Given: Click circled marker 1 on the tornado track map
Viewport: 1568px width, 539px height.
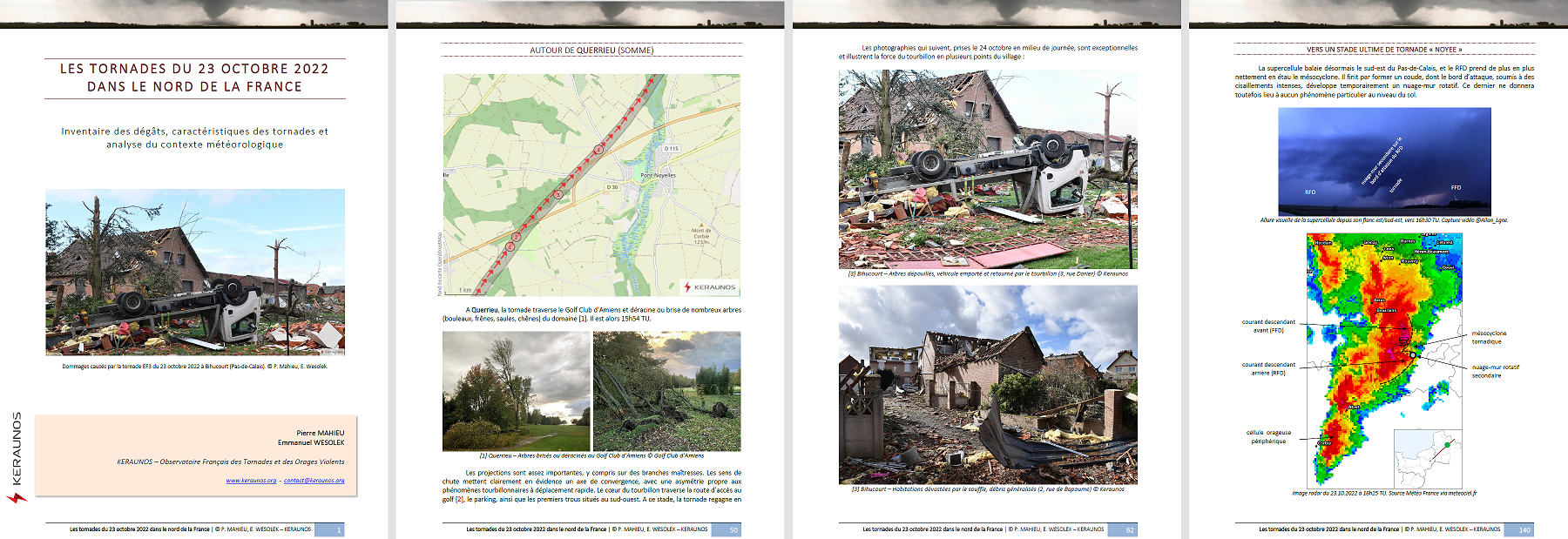Looking at the screenshot, I should [x=510, y=246].
